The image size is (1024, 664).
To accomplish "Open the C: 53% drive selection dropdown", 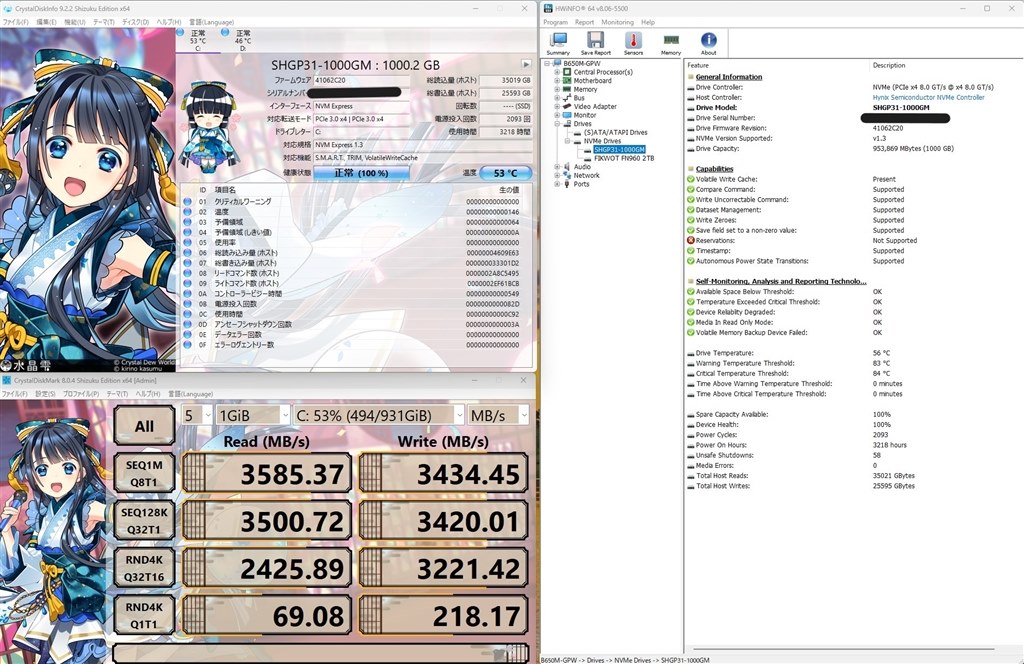I will tap(379, 415).
